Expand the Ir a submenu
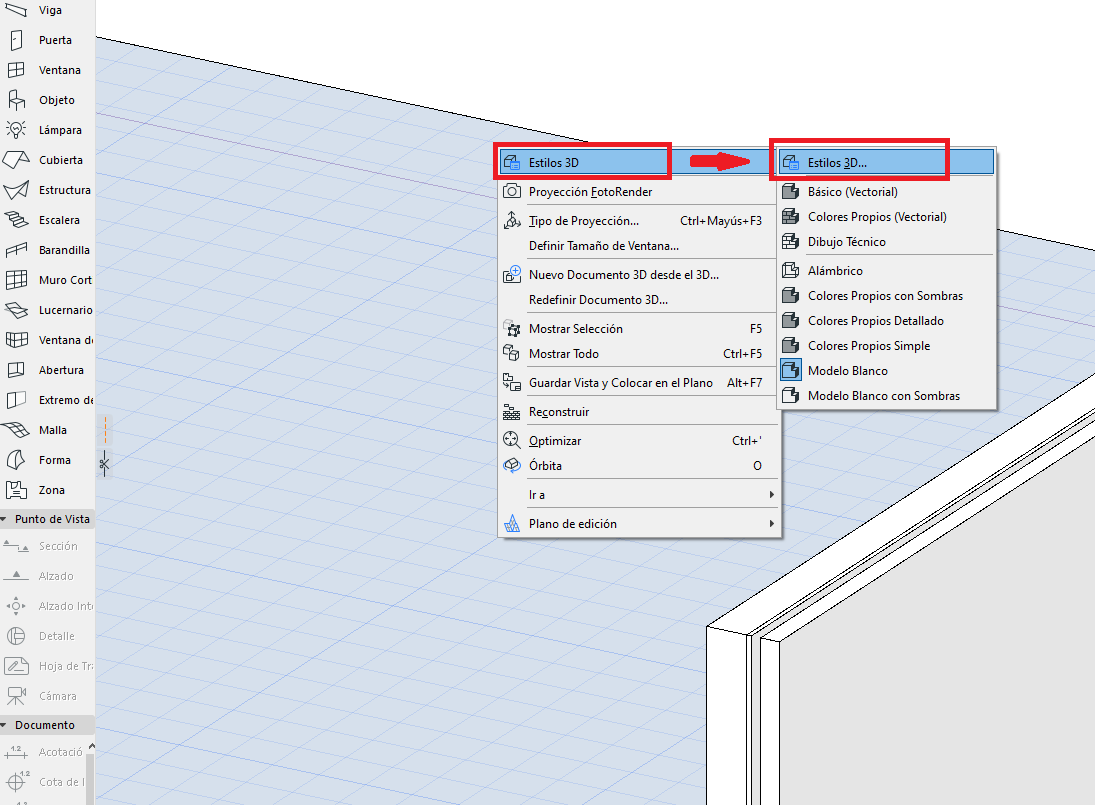 click(x=638, y=495)
